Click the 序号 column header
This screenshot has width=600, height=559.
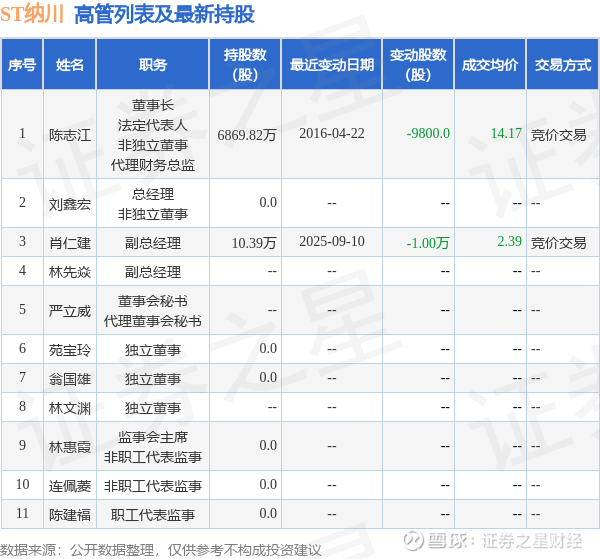pyautogui.click(x=22, y=65)
